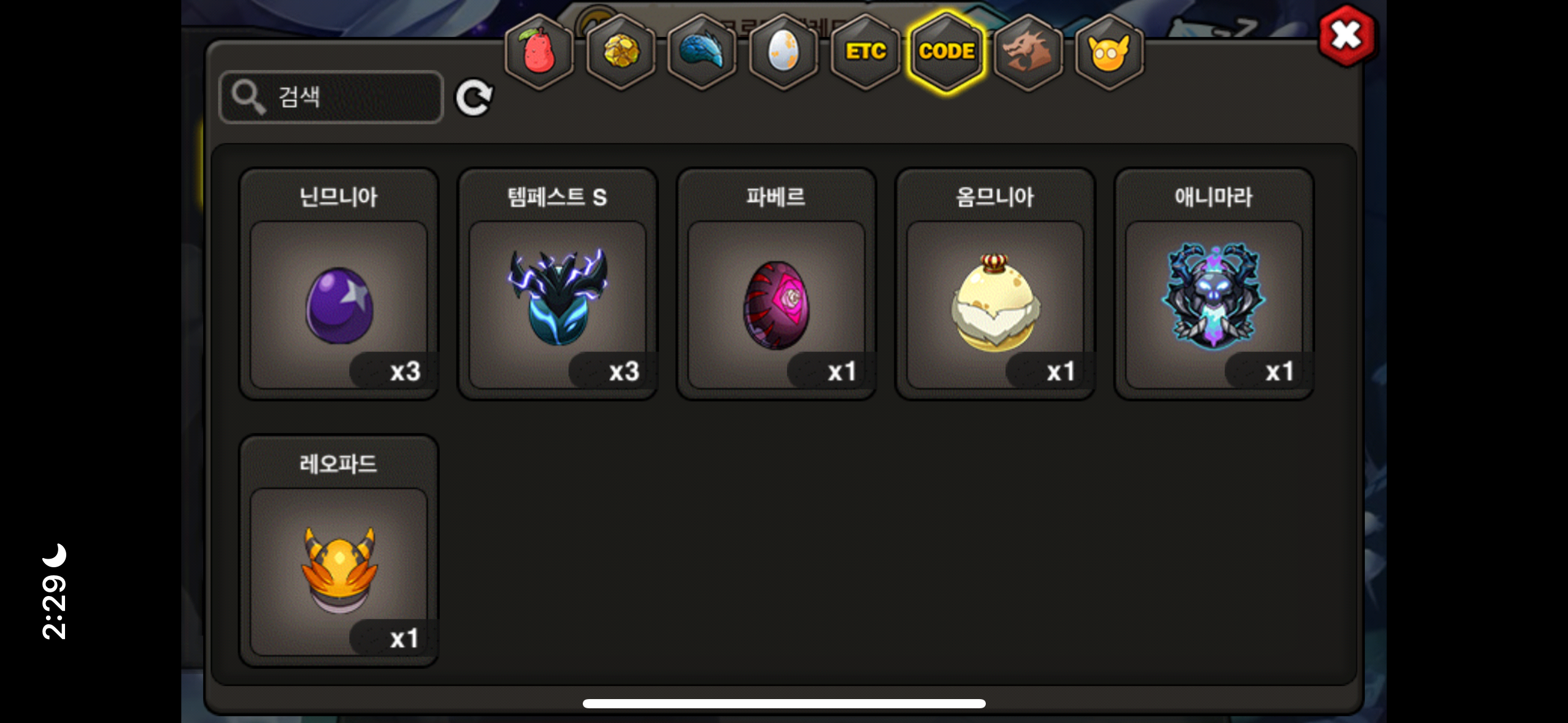1568x723 pixels.
Task: Select the CODE tab
Action: (947, 52)
